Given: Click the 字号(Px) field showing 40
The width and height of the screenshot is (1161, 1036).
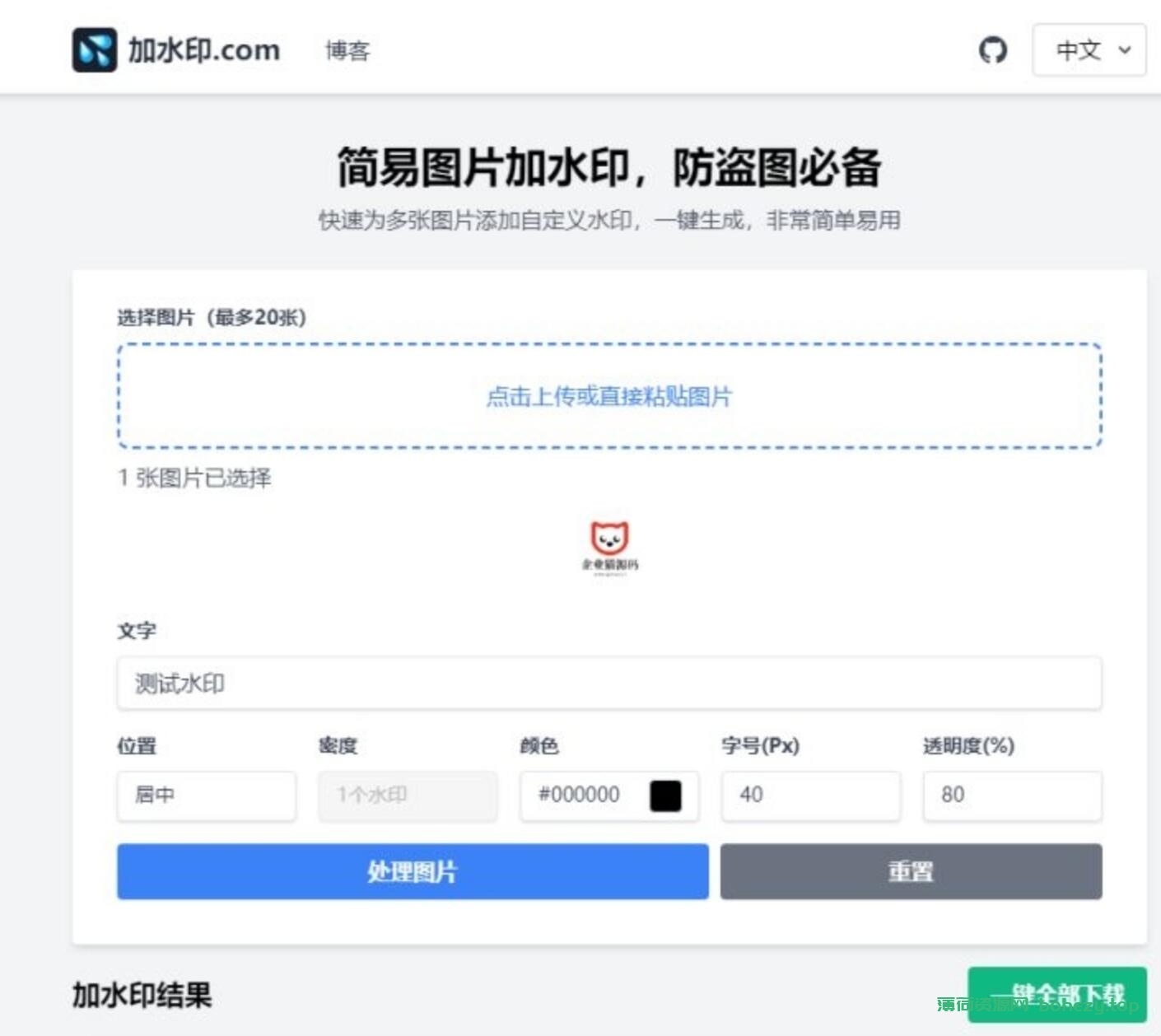Looking at the screenshot, I should (x=811, y=796).
